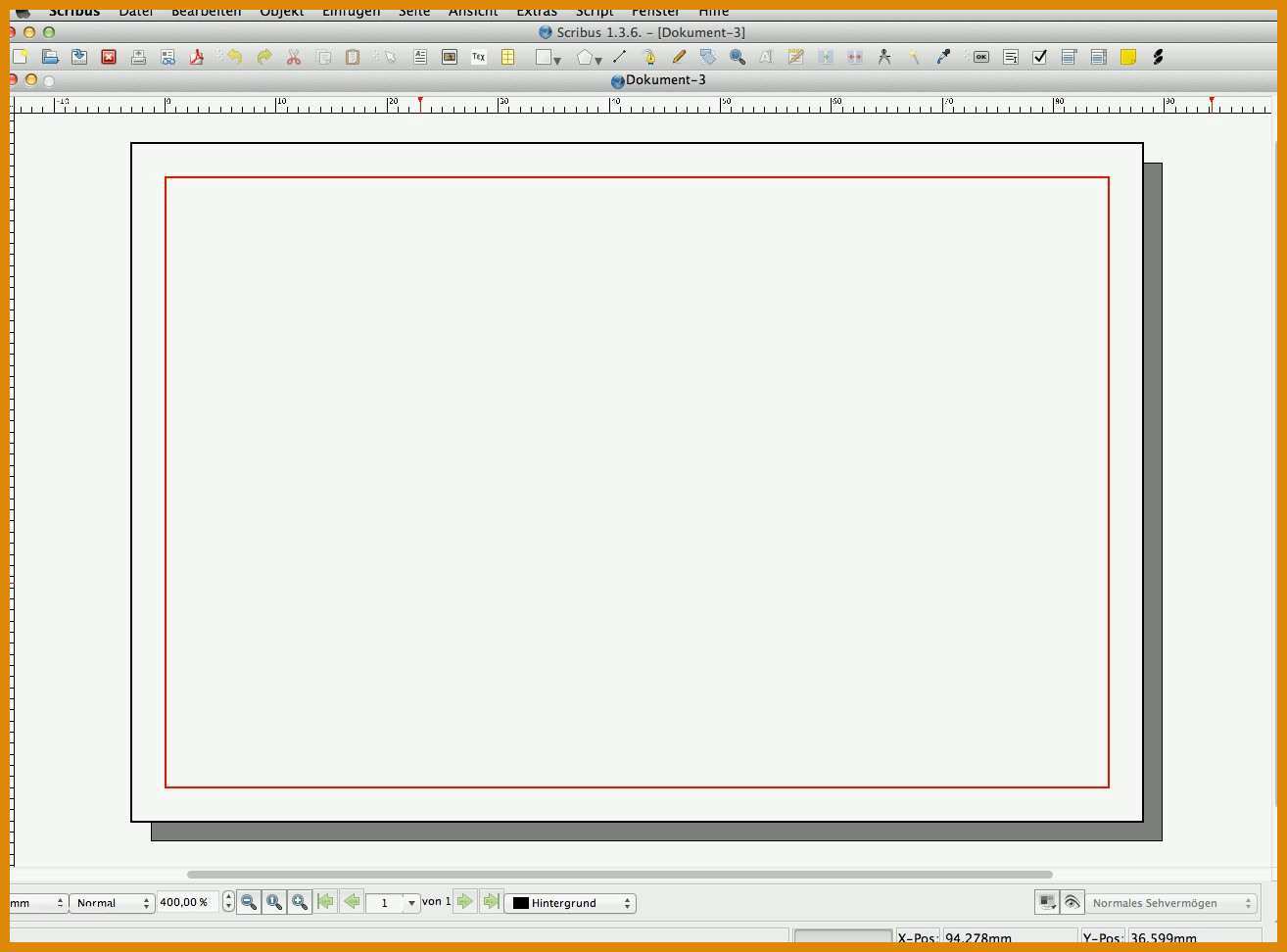Go to the first page arrow
The width and height of the screenshot is (1287, 952).
326,901
